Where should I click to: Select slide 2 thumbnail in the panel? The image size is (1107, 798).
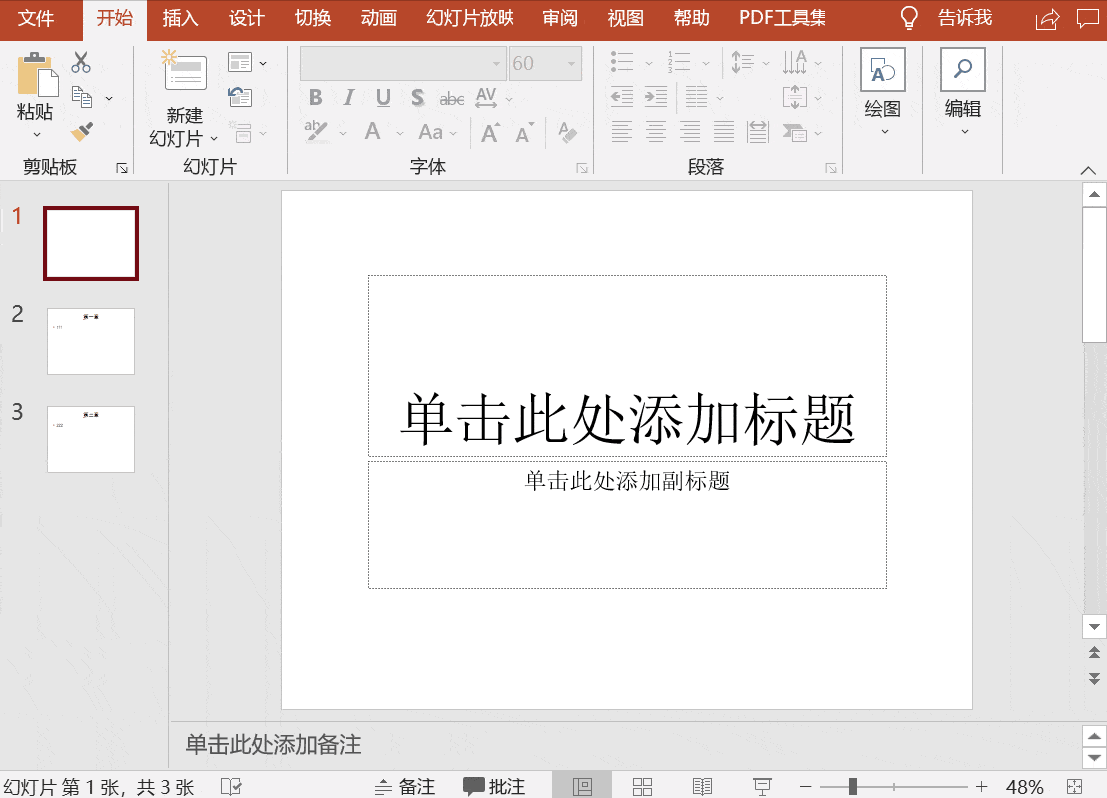tap(90, 341)
